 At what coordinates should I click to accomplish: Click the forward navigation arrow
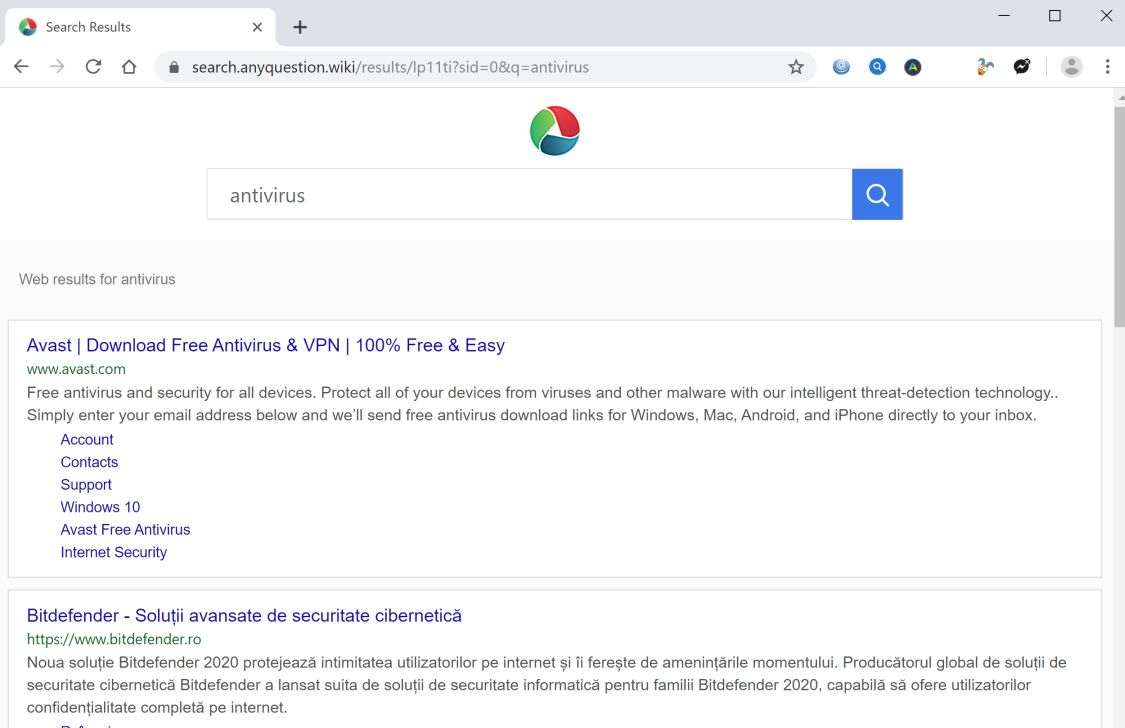click(57, 67)
